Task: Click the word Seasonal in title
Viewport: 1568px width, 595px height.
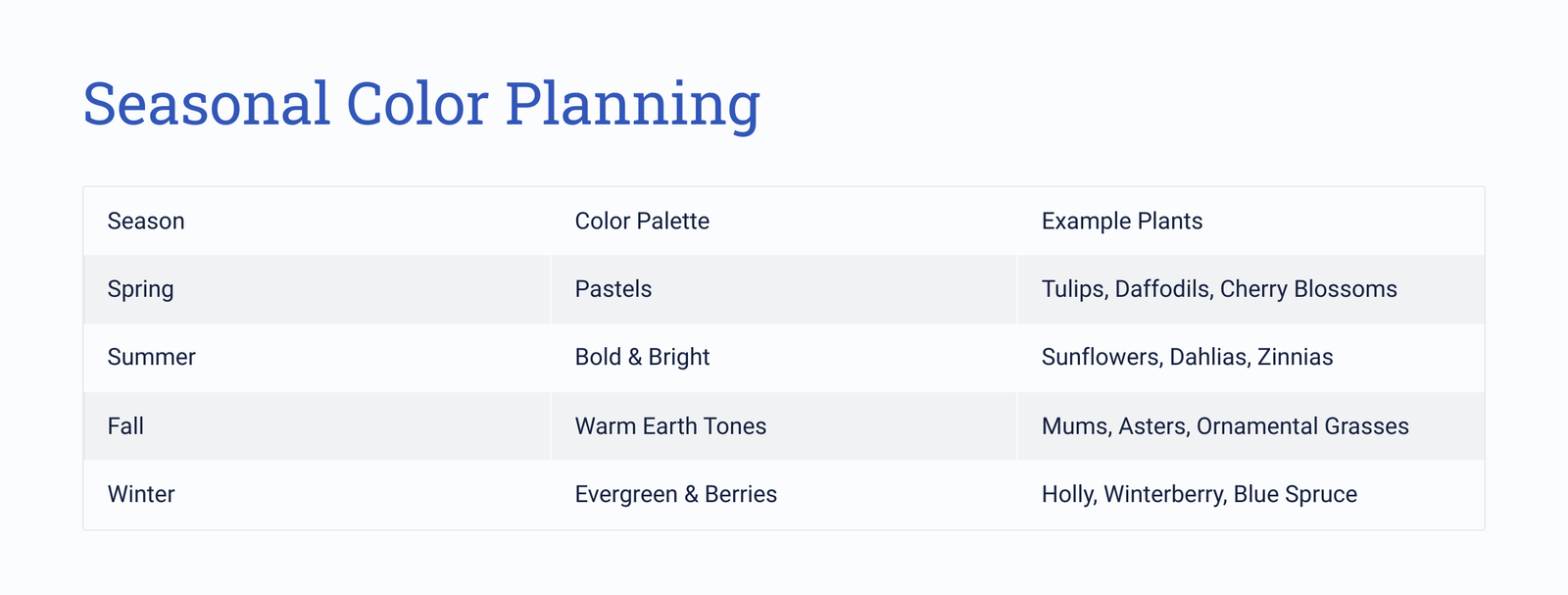Action: [207, 104]
